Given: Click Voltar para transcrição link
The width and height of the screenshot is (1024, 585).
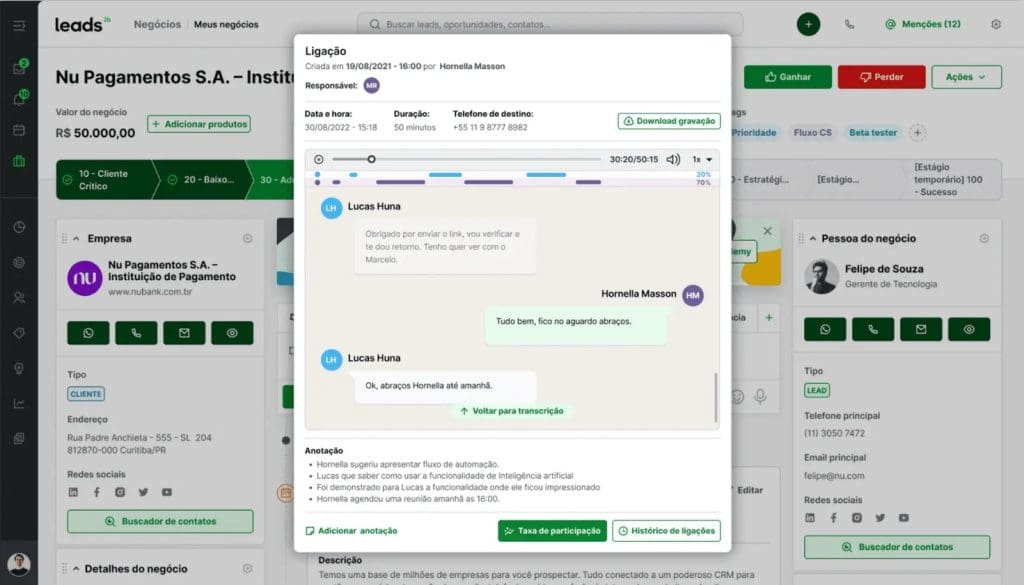Looking at the screenshot, I should click(x=511, y=411).
